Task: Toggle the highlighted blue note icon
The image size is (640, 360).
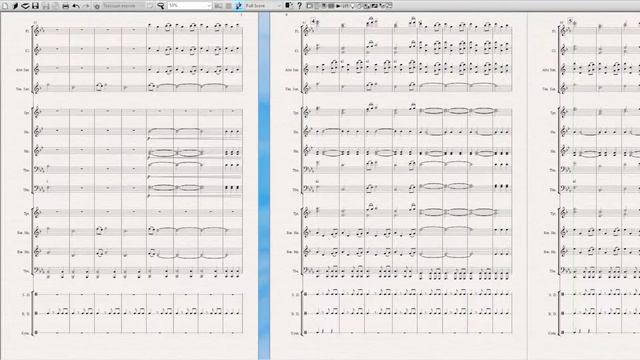Action: 239,6
